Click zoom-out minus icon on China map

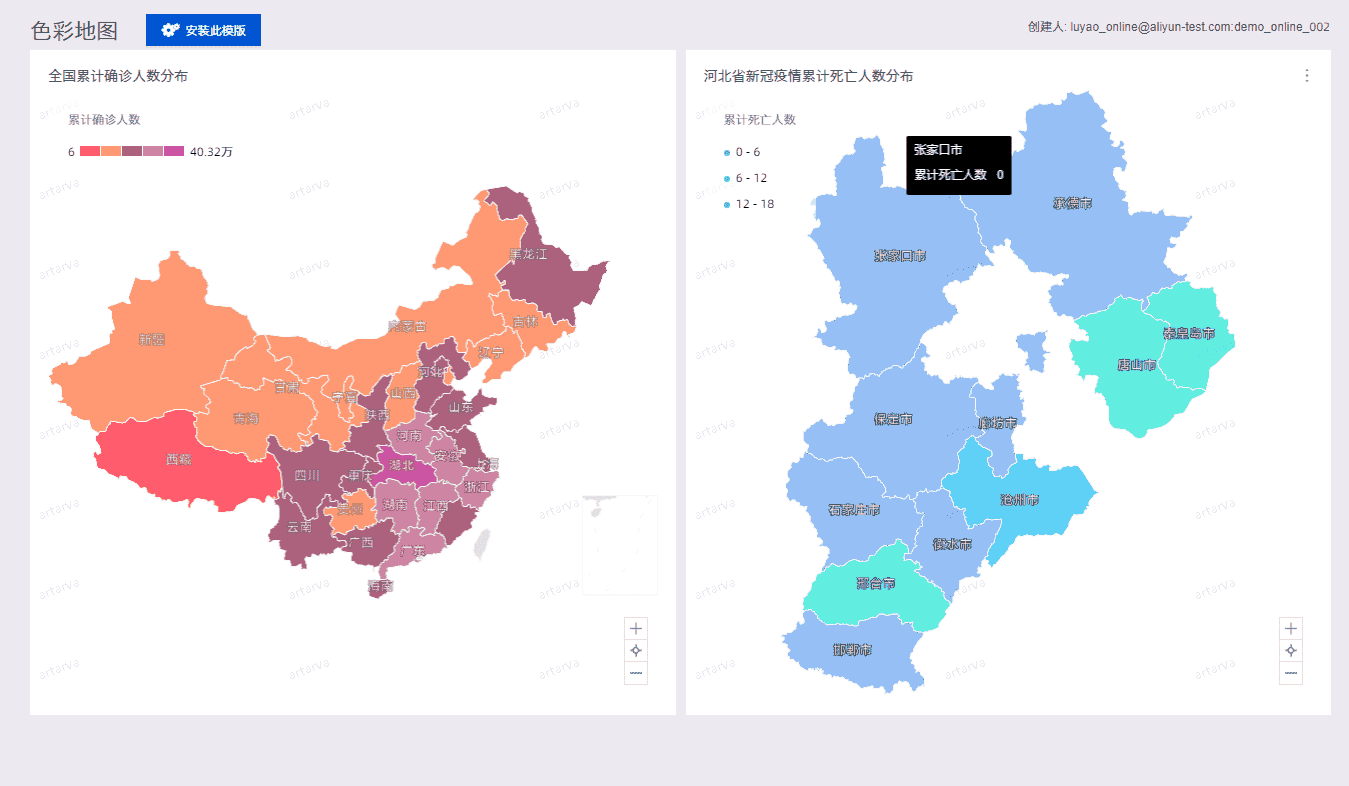pyautogui.click(x=636, y=673)
